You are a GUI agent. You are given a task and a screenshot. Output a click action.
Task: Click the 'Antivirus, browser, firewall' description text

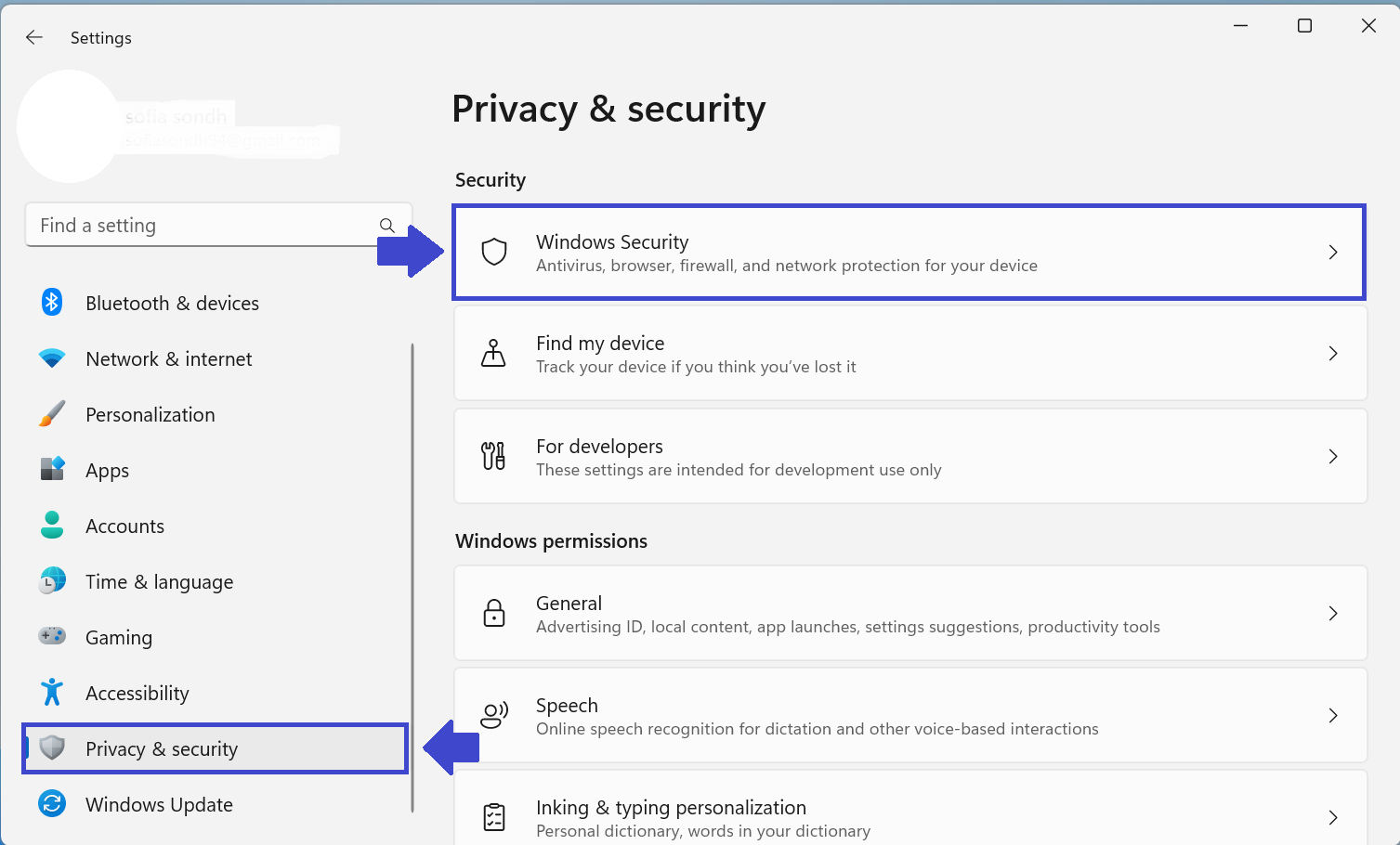tap(787, 266)
